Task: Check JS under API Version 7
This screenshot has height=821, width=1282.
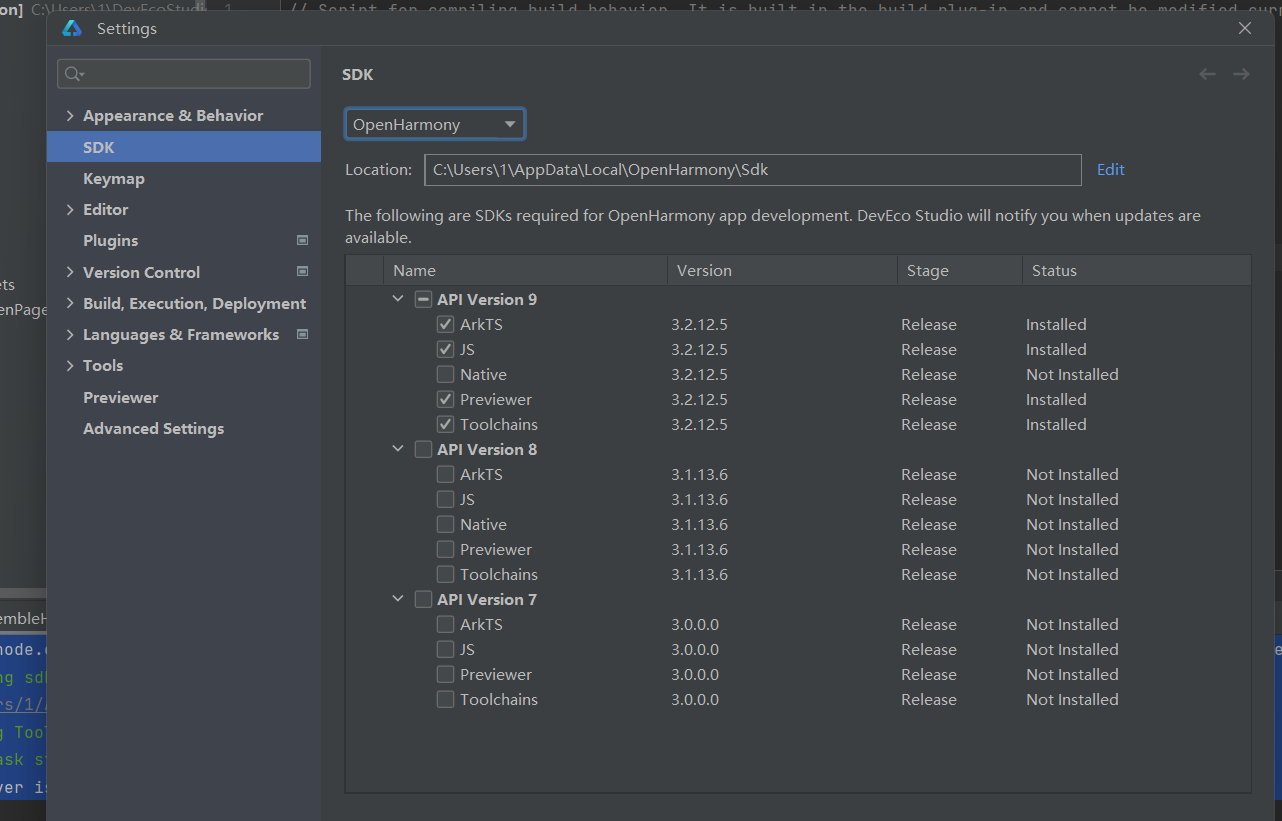Action: pos(446,649)
